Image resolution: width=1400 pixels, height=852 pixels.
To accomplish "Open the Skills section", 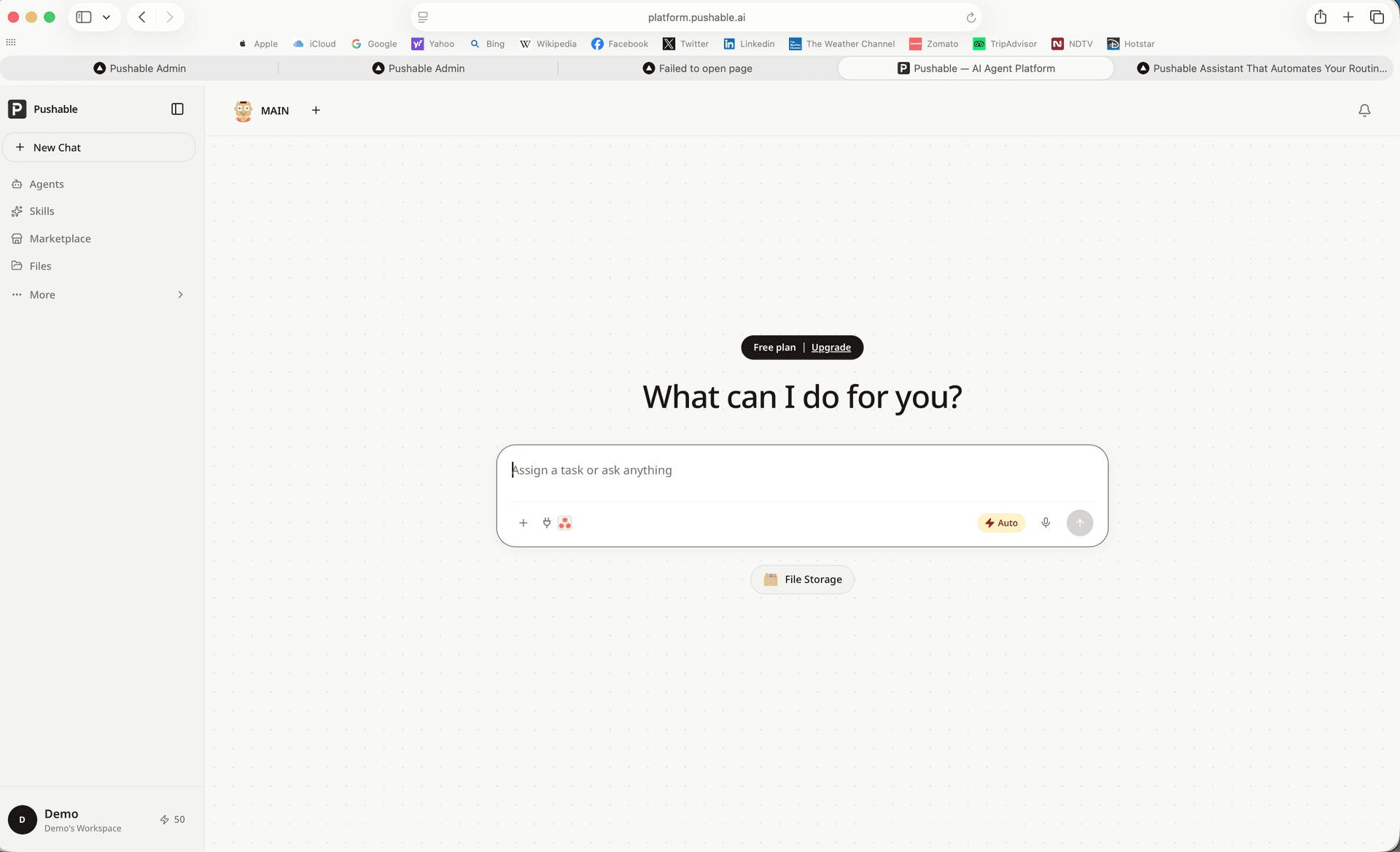I will coord(42,211).
